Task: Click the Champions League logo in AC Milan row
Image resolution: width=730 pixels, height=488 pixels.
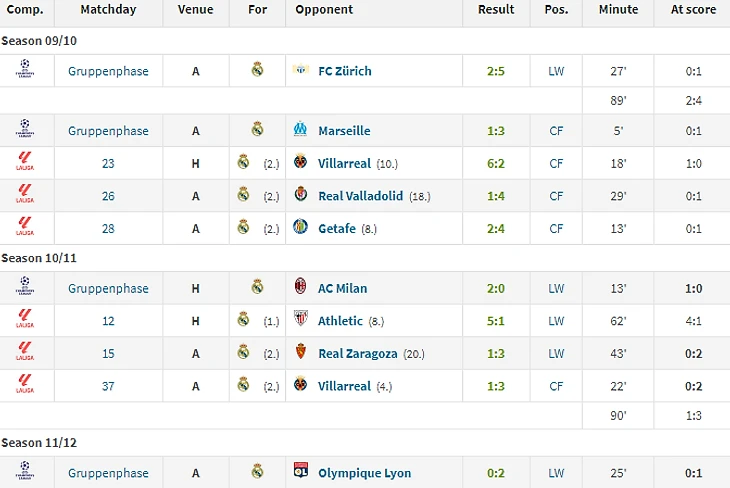Action: tap(25, 286)
